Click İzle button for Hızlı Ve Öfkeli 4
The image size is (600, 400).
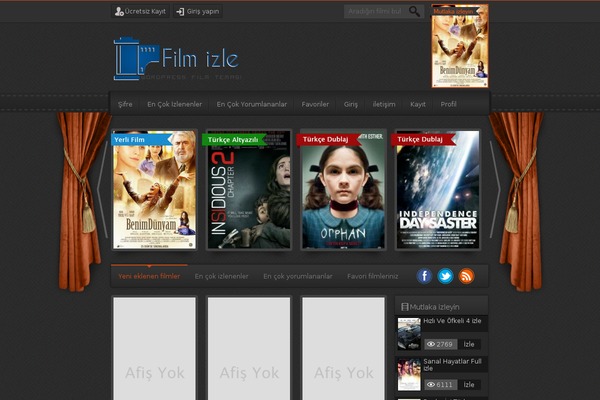pos(469,344)
